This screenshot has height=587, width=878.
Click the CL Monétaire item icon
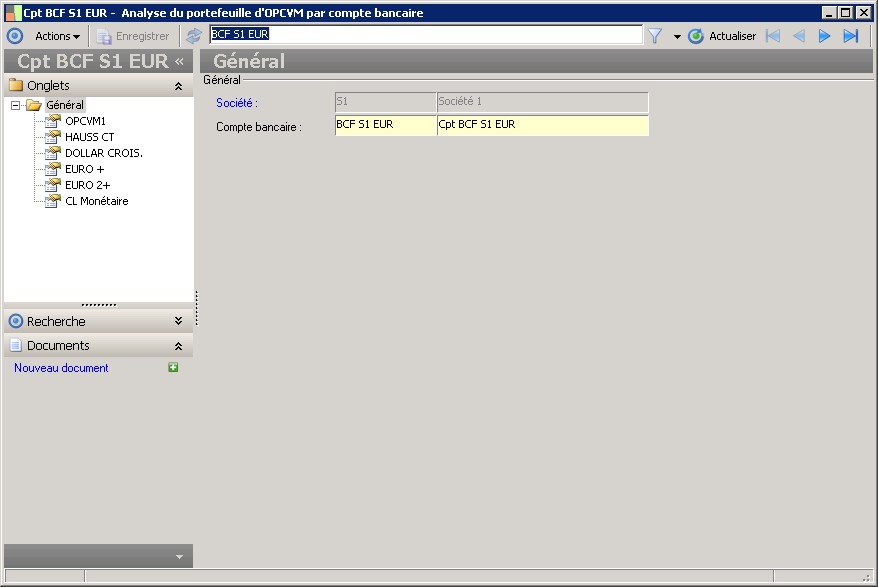coord(53,201)
